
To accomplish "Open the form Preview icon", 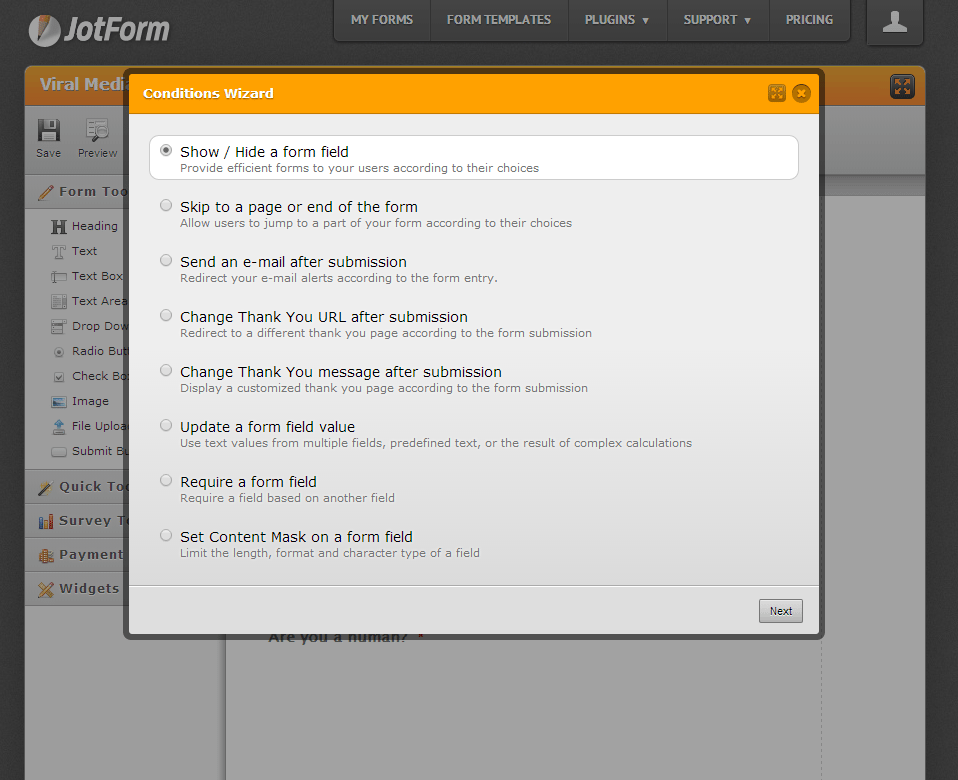I will tap(97, 130).
